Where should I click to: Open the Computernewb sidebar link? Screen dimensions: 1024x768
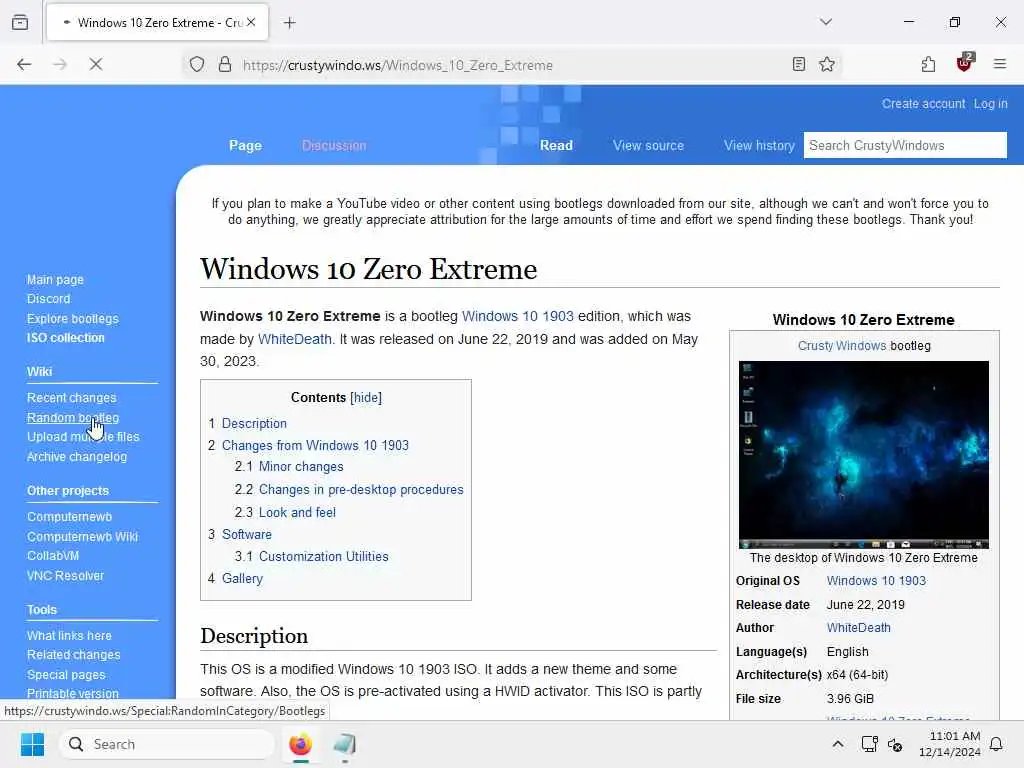[x=69, y=517]
